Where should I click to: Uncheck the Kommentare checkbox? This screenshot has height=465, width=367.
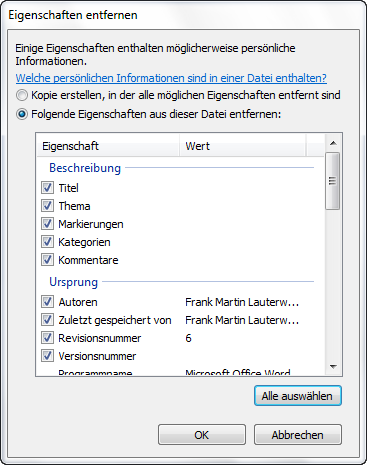coord(47,260)
